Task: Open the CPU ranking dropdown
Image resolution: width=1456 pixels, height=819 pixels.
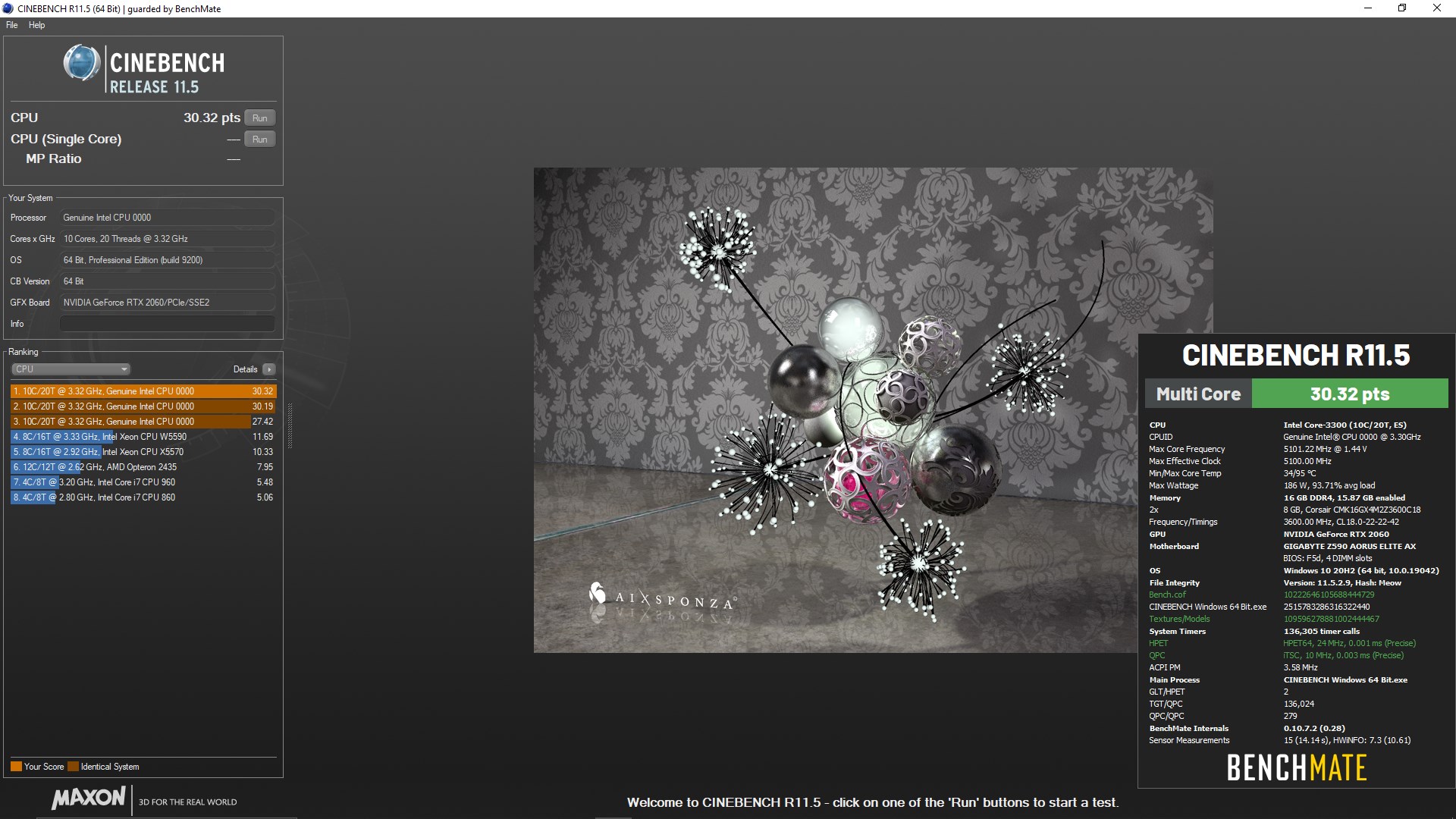Action: tap(71, 369)
